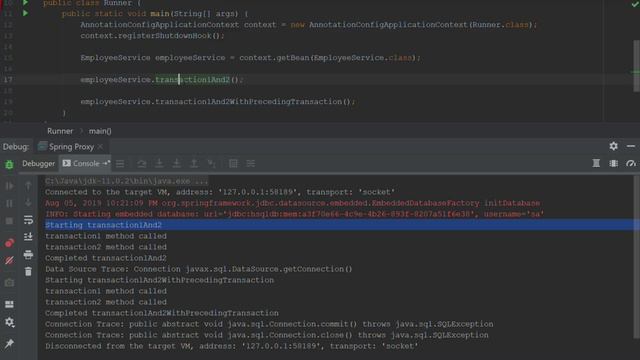This screenshot has width=640, height=360.
Task: Click the Pause Program icon
Action: [9, 203]
